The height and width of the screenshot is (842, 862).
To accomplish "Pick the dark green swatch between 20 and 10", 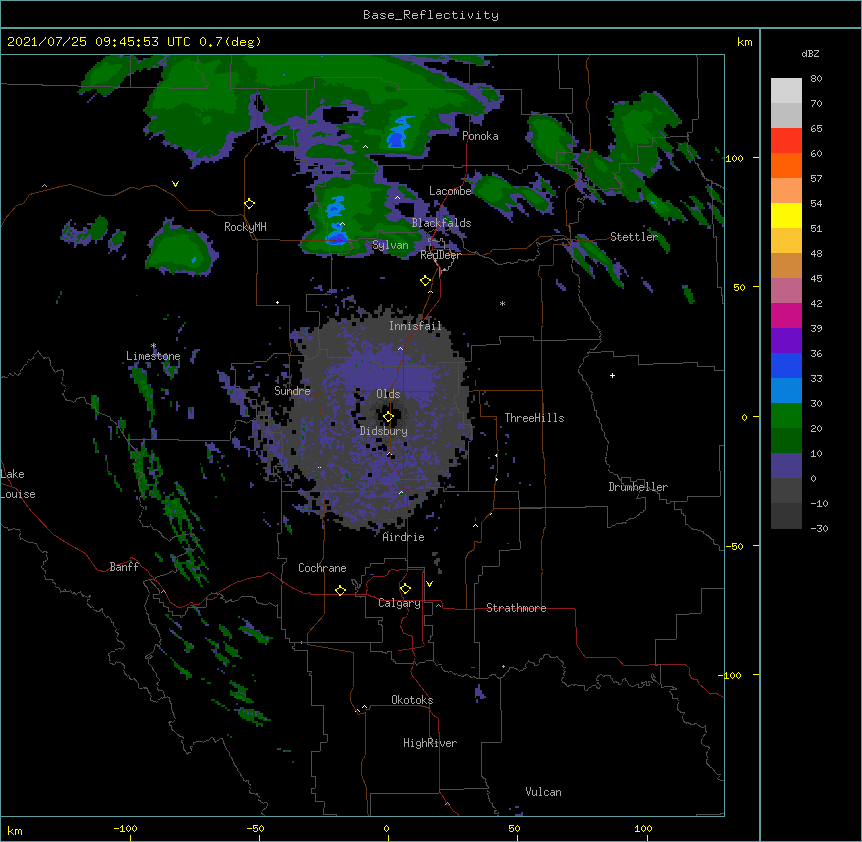I will click(786, 441).
